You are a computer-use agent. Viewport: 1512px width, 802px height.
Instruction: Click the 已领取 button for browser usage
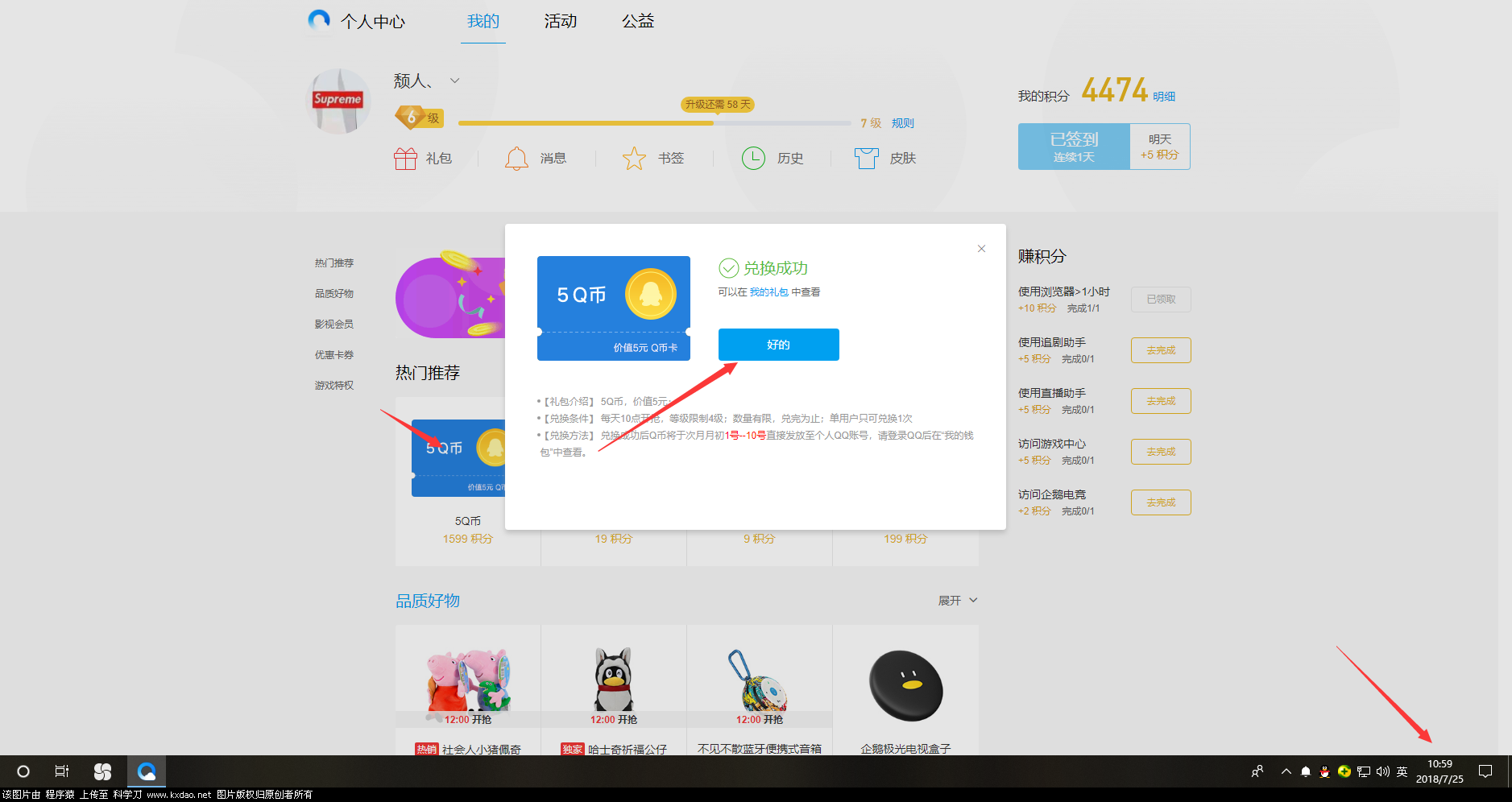pos(1161,300)
